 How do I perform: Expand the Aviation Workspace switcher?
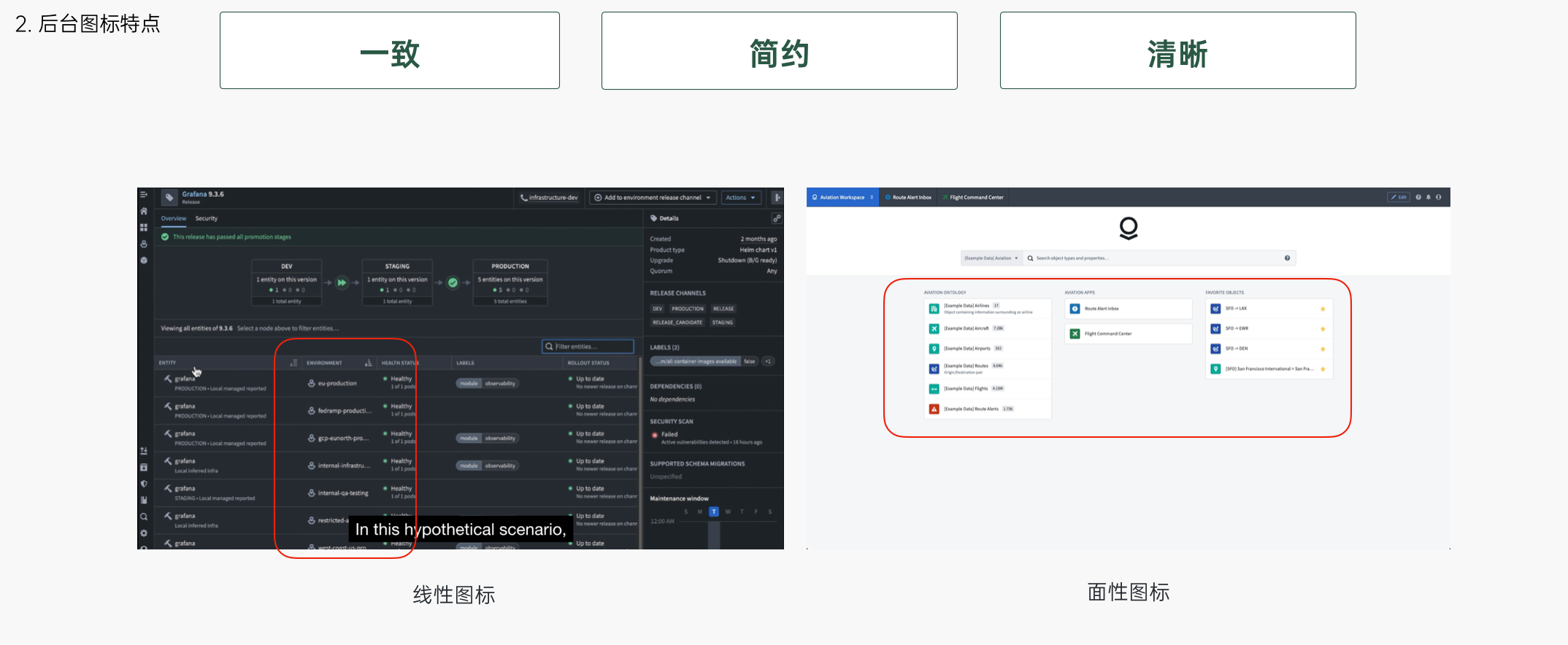click(x=842, y=197)
